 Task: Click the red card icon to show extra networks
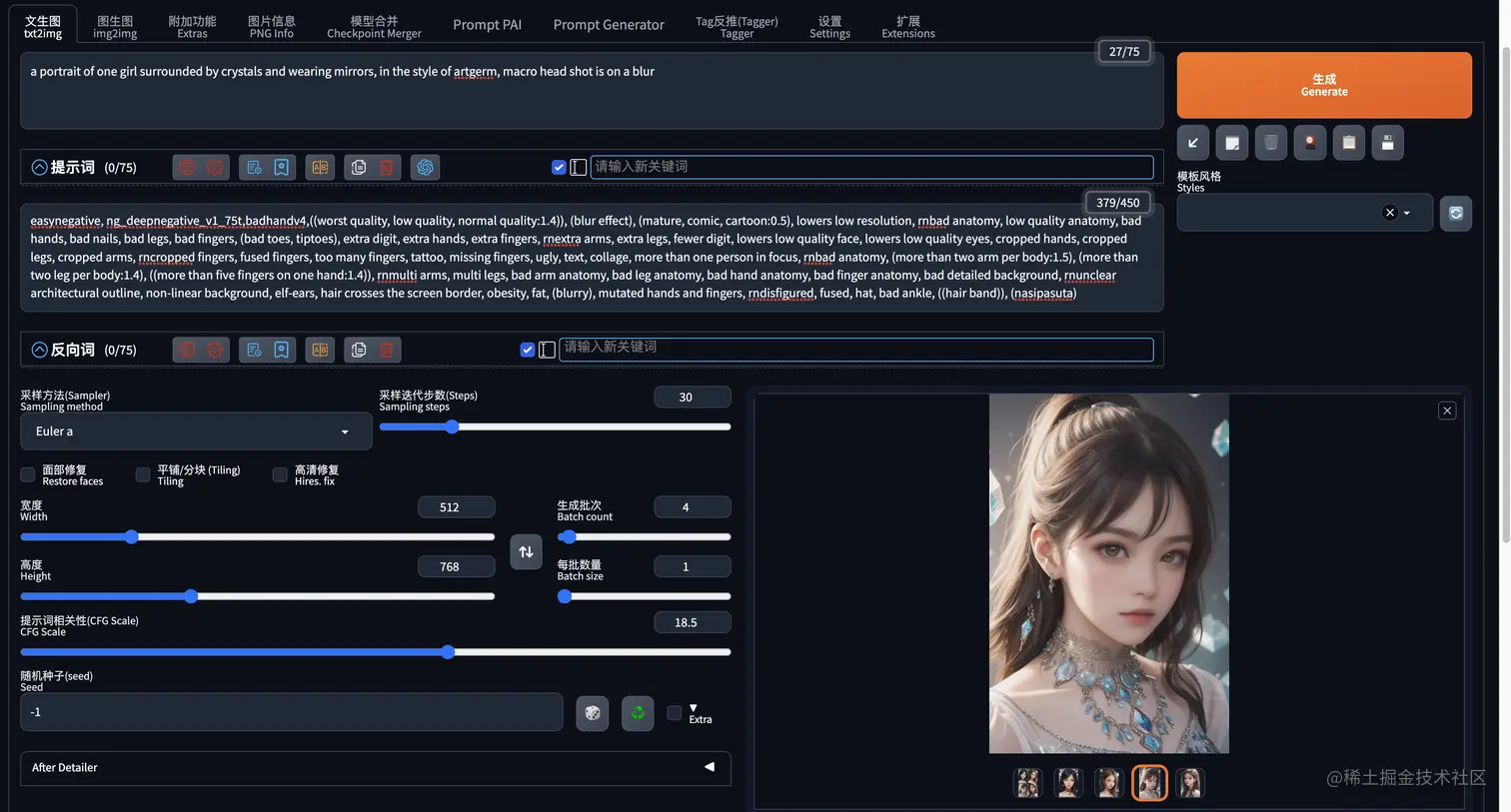[x=1310, y=143]
